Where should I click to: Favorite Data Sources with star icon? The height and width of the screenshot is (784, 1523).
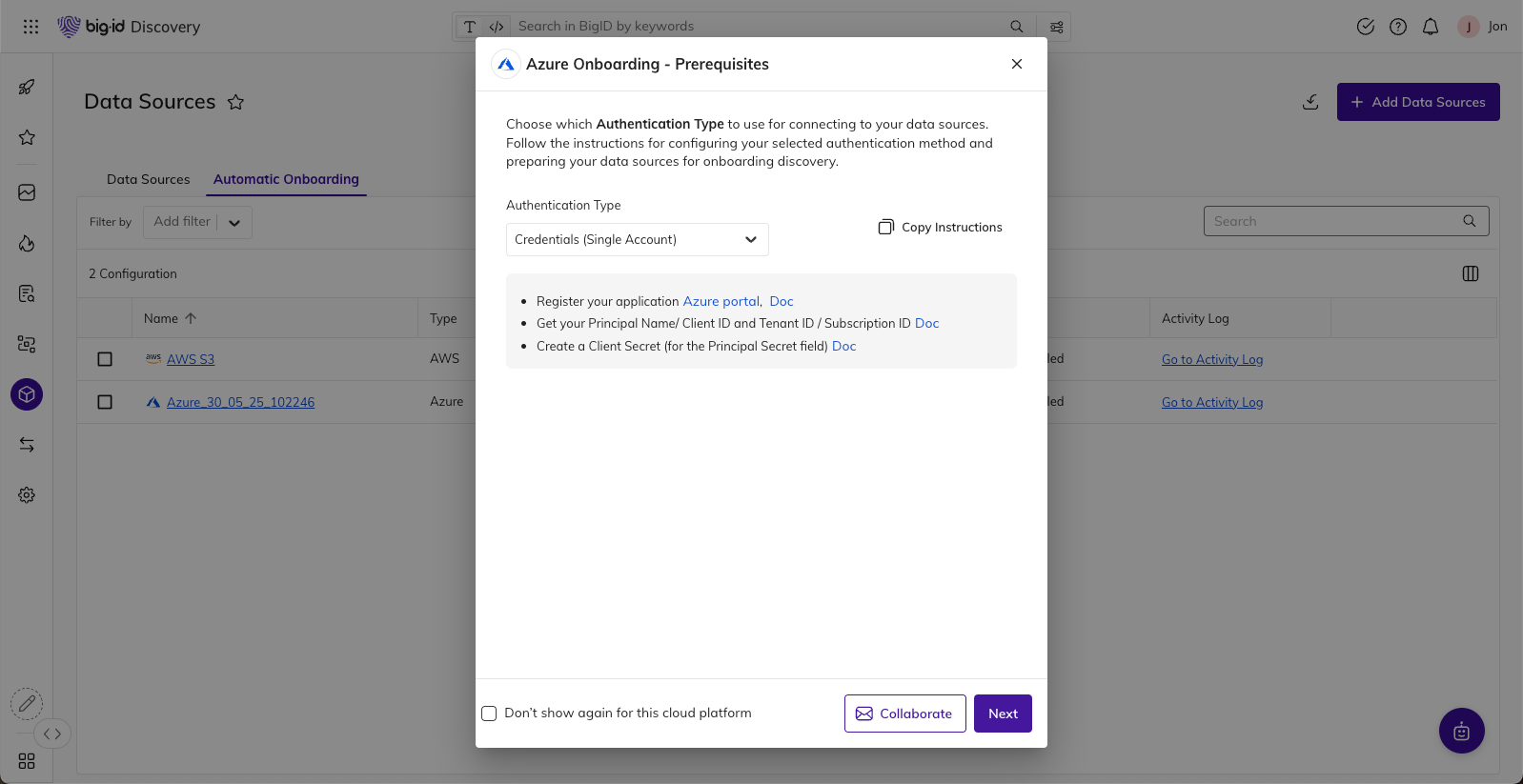(x=235, y=102)
